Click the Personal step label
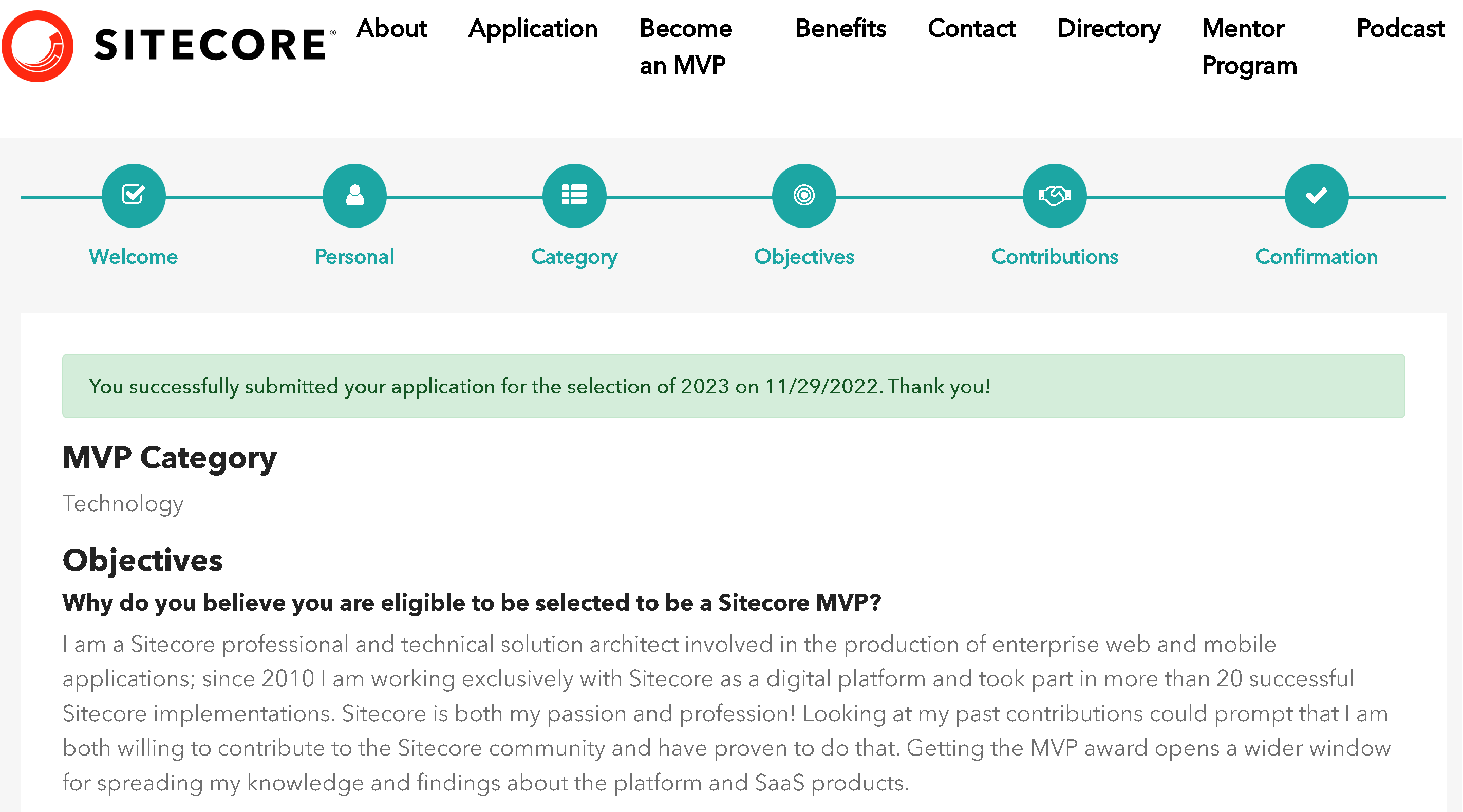This screenshot has height=812, width=1463. [x=354, y=257]
